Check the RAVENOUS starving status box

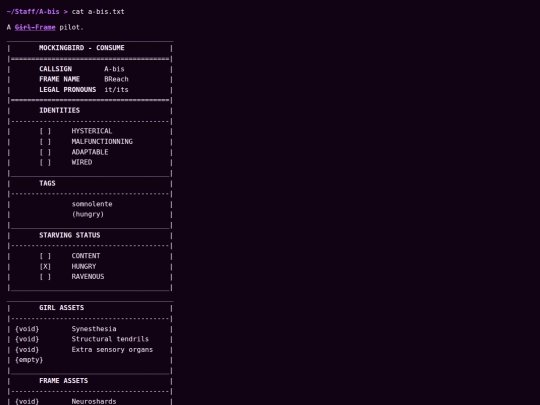click(x=45, y=277)
